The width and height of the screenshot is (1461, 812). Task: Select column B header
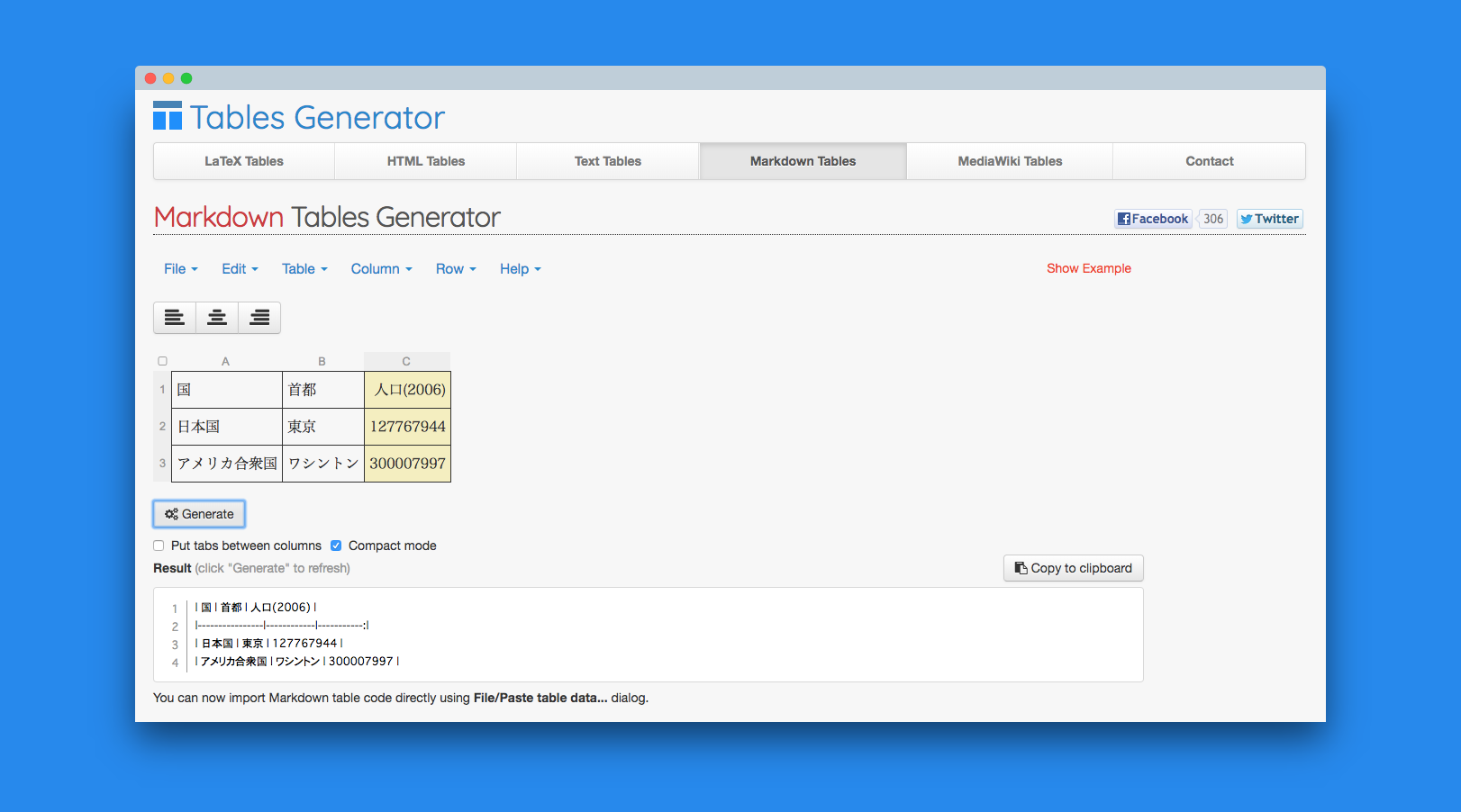coord(322,361)
